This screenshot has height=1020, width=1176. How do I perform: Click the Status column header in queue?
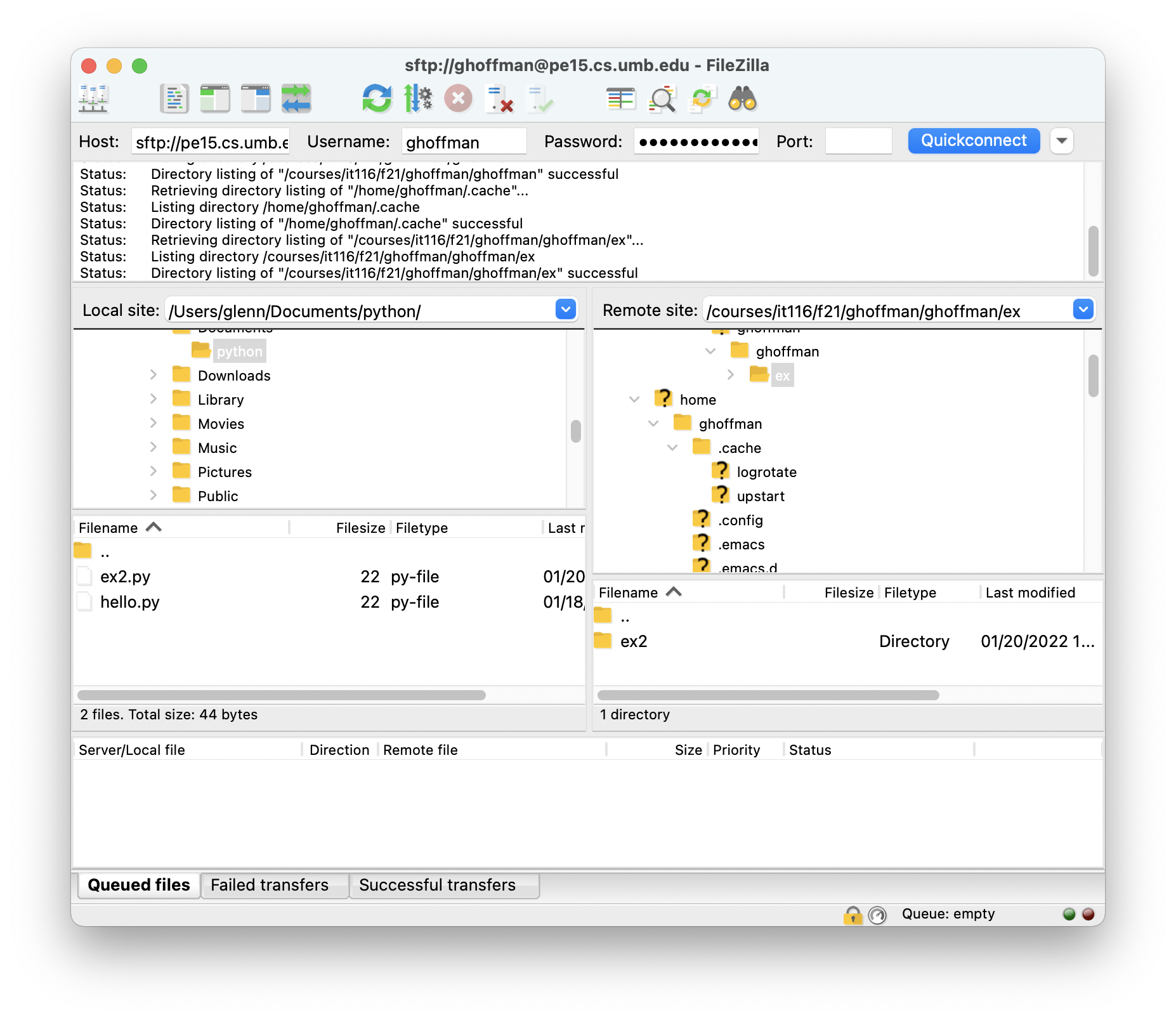click(x=879, y=750)
